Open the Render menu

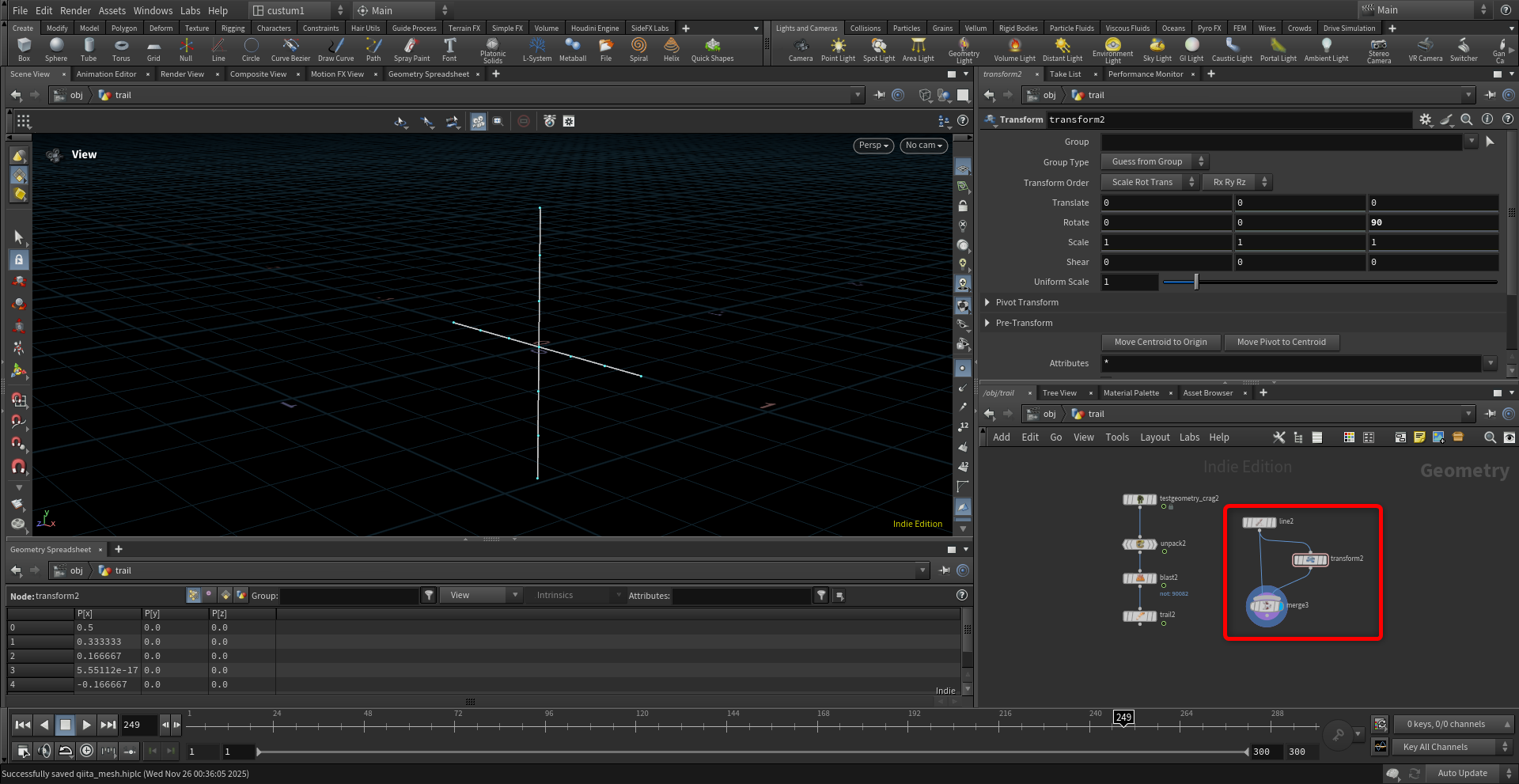[x=75, y=10]
